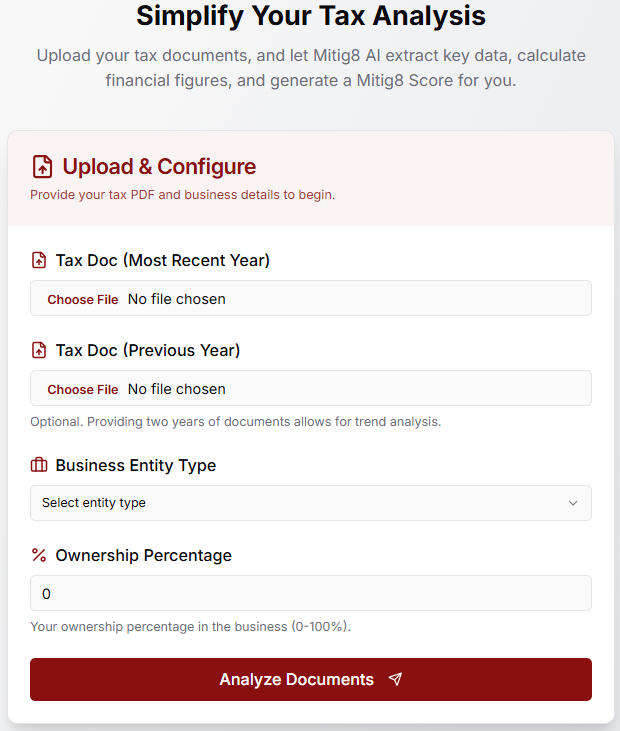
Task: Click the percent icon beside Ownership Percentage
Action: click(39, 555)
